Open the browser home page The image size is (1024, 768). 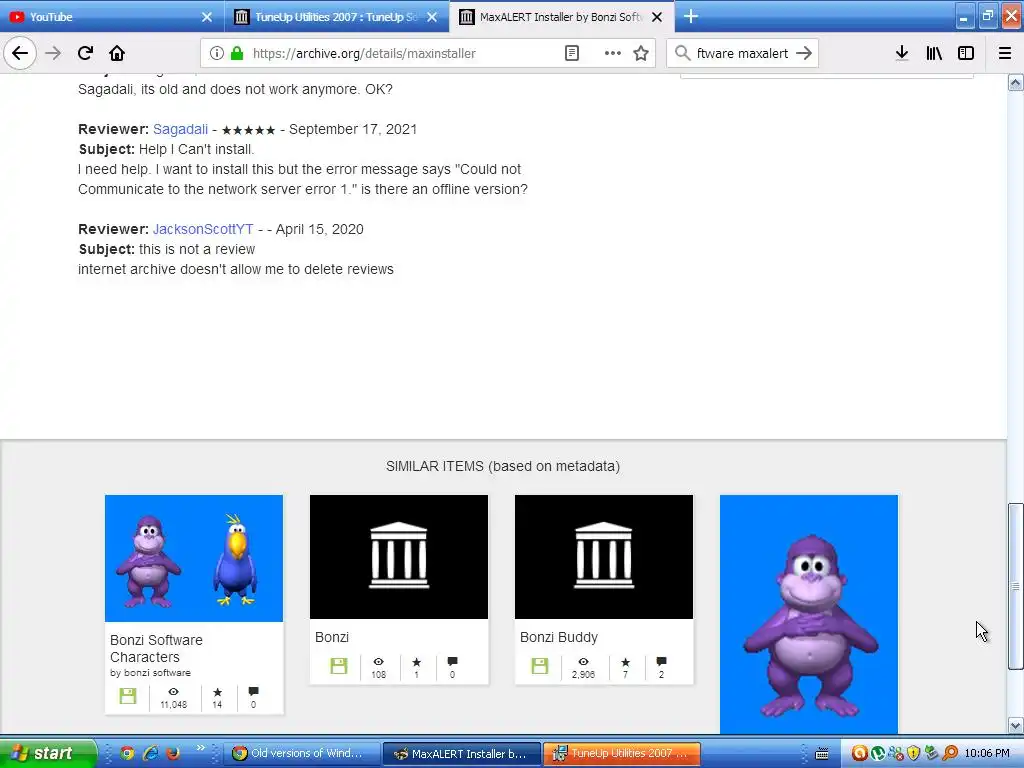117,54
